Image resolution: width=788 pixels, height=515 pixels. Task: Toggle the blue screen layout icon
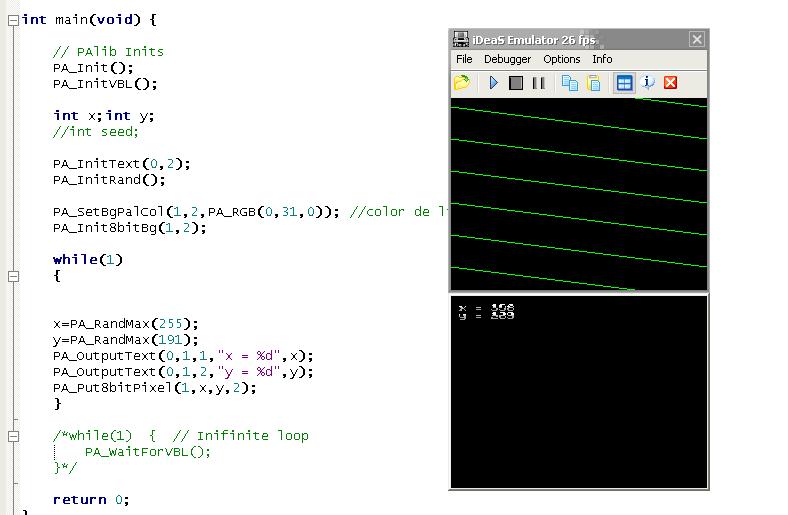tap(624, 83)
